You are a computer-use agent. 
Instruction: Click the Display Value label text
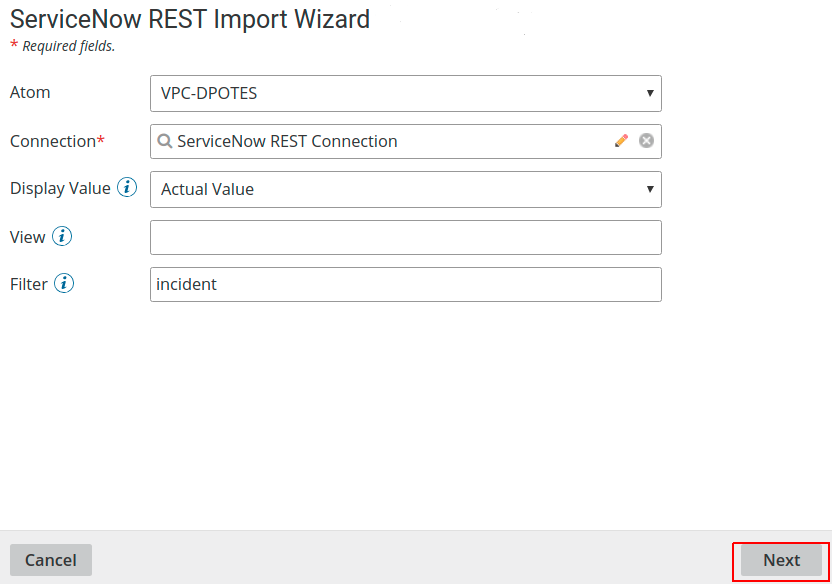(x=60, y=188)
